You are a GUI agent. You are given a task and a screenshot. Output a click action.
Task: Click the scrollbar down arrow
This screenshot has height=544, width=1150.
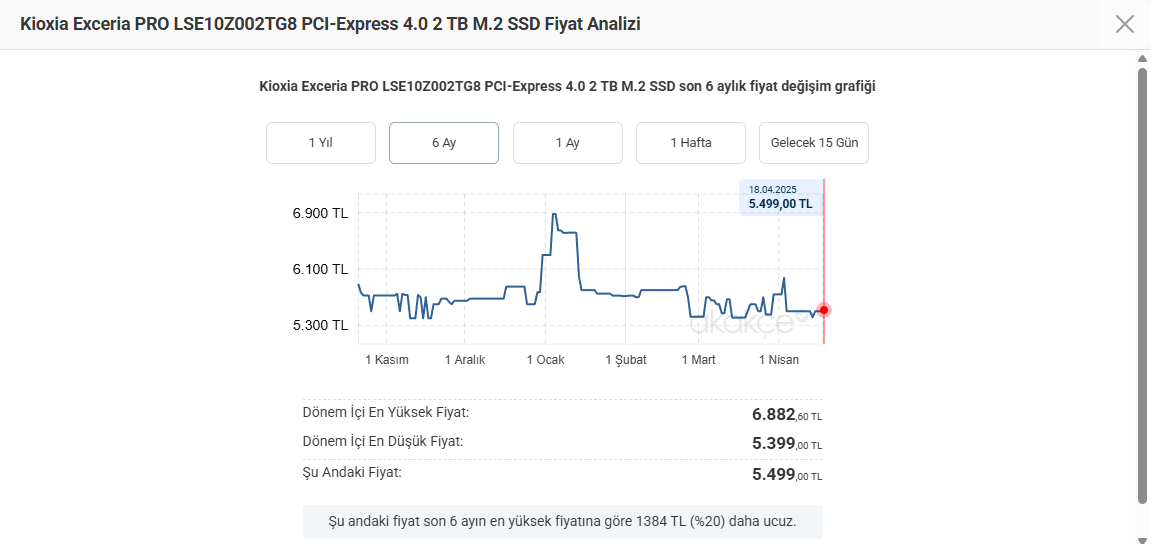1142,537
